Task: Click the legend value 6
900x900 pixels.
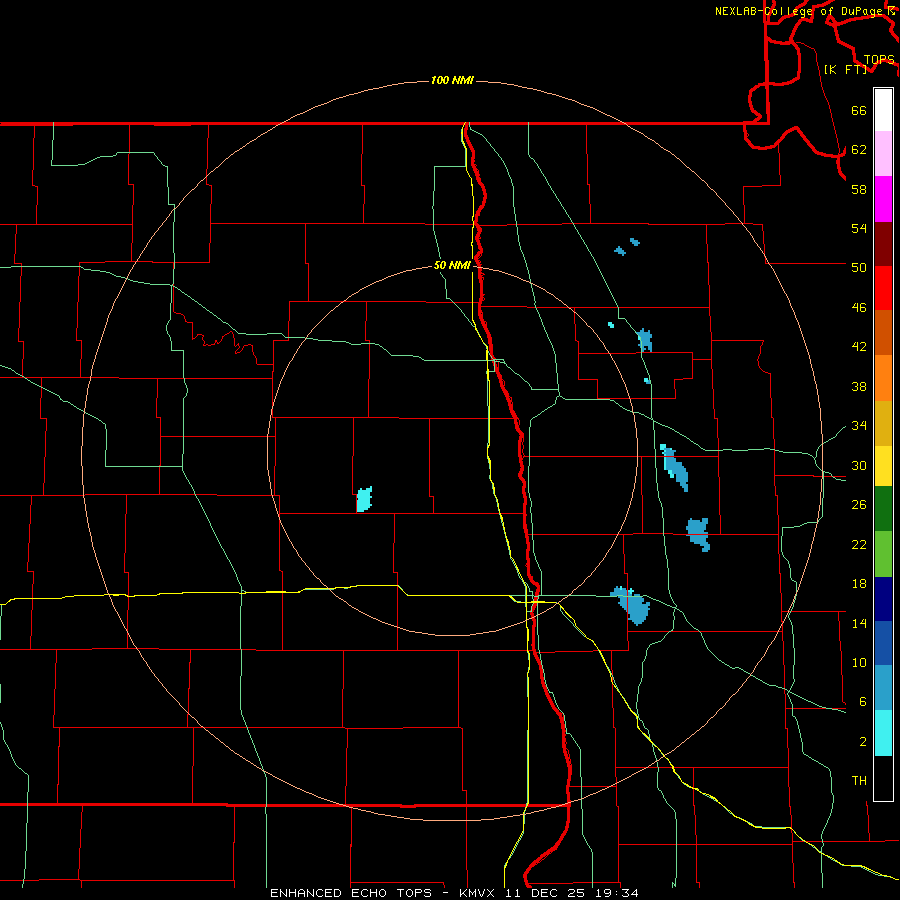Action: point(863,702)
